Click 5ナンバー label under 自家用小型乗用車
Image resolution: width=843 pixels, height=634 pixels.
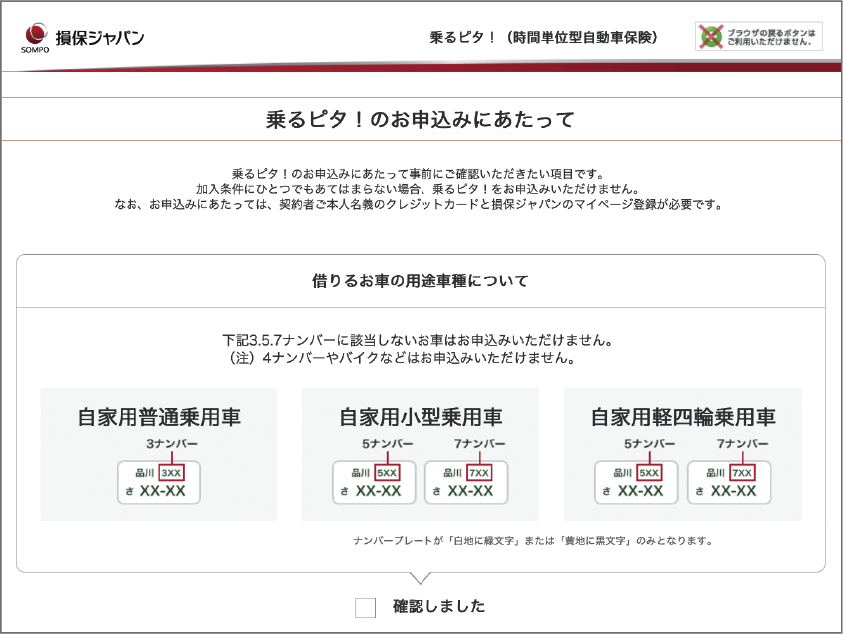[388, 444]
